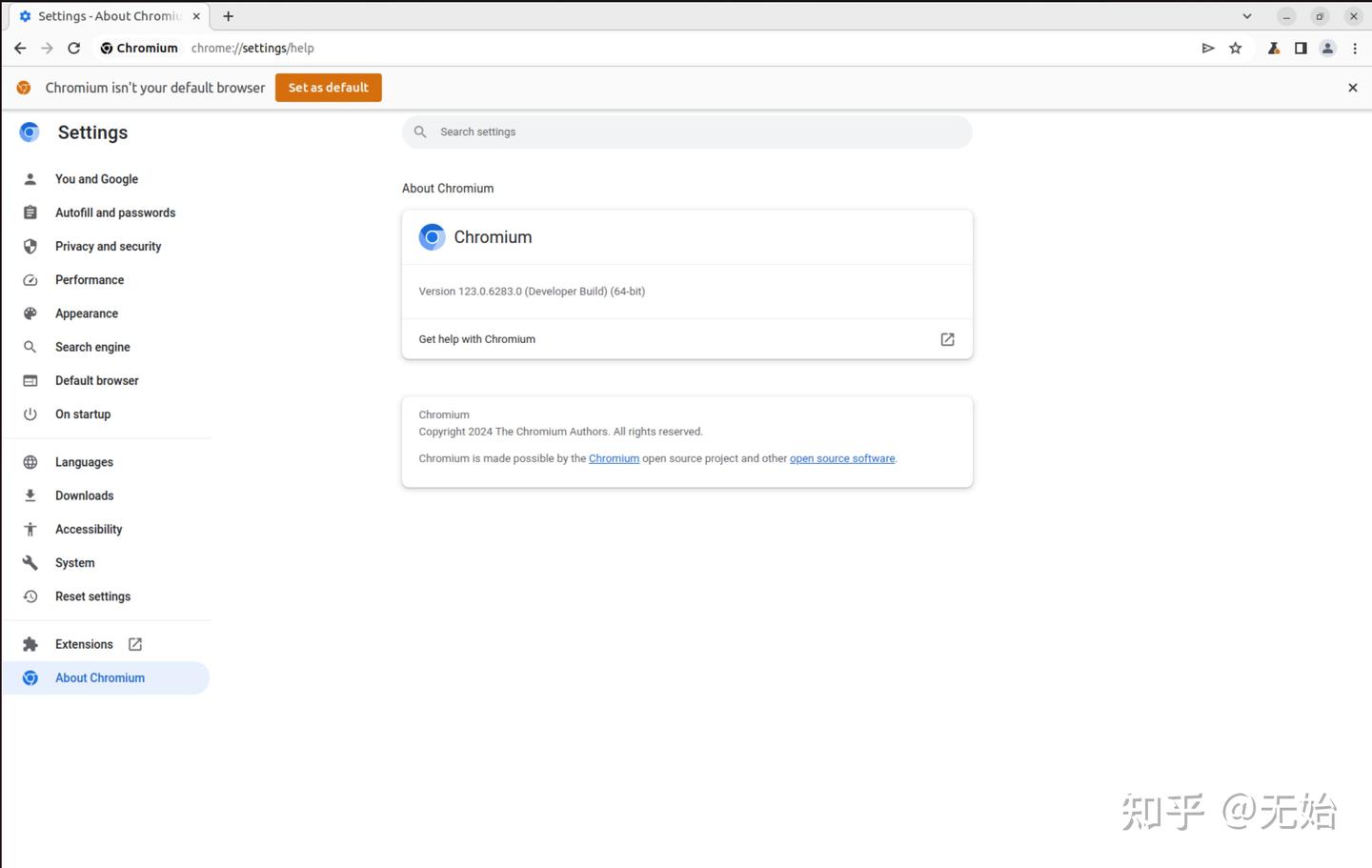Click the profile avatar icon
The width and height of the screenshot is (1372, 868).
[x=1327, y=48]
